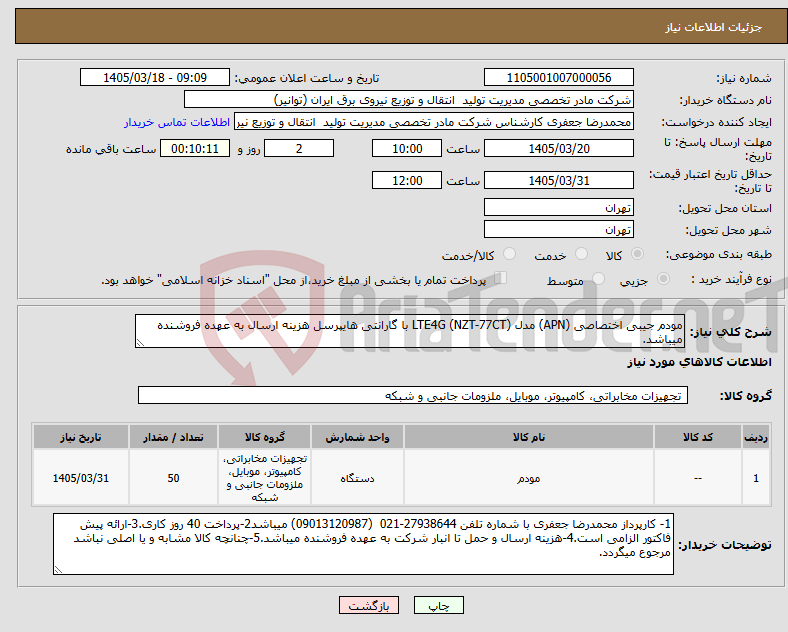Click the واحد شمارش column header

tap(357, 437)
